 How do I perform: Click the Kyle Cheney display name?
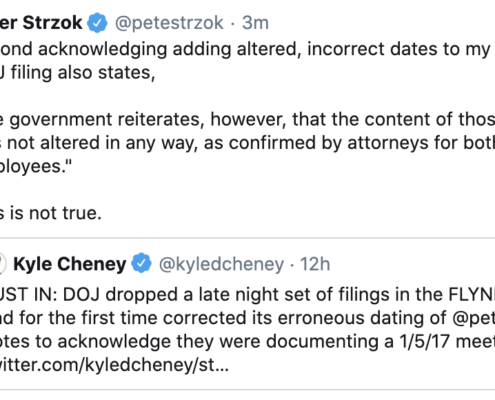[x=70, y=264]
